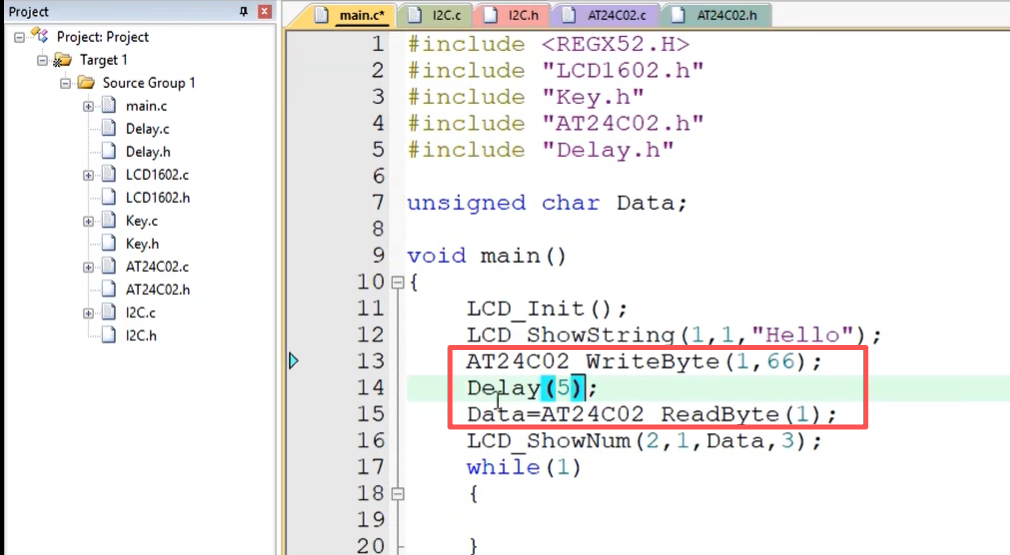Select LCD1602.h in the project tree
This screenshot has height=555, width=1010.
point(158,198)
